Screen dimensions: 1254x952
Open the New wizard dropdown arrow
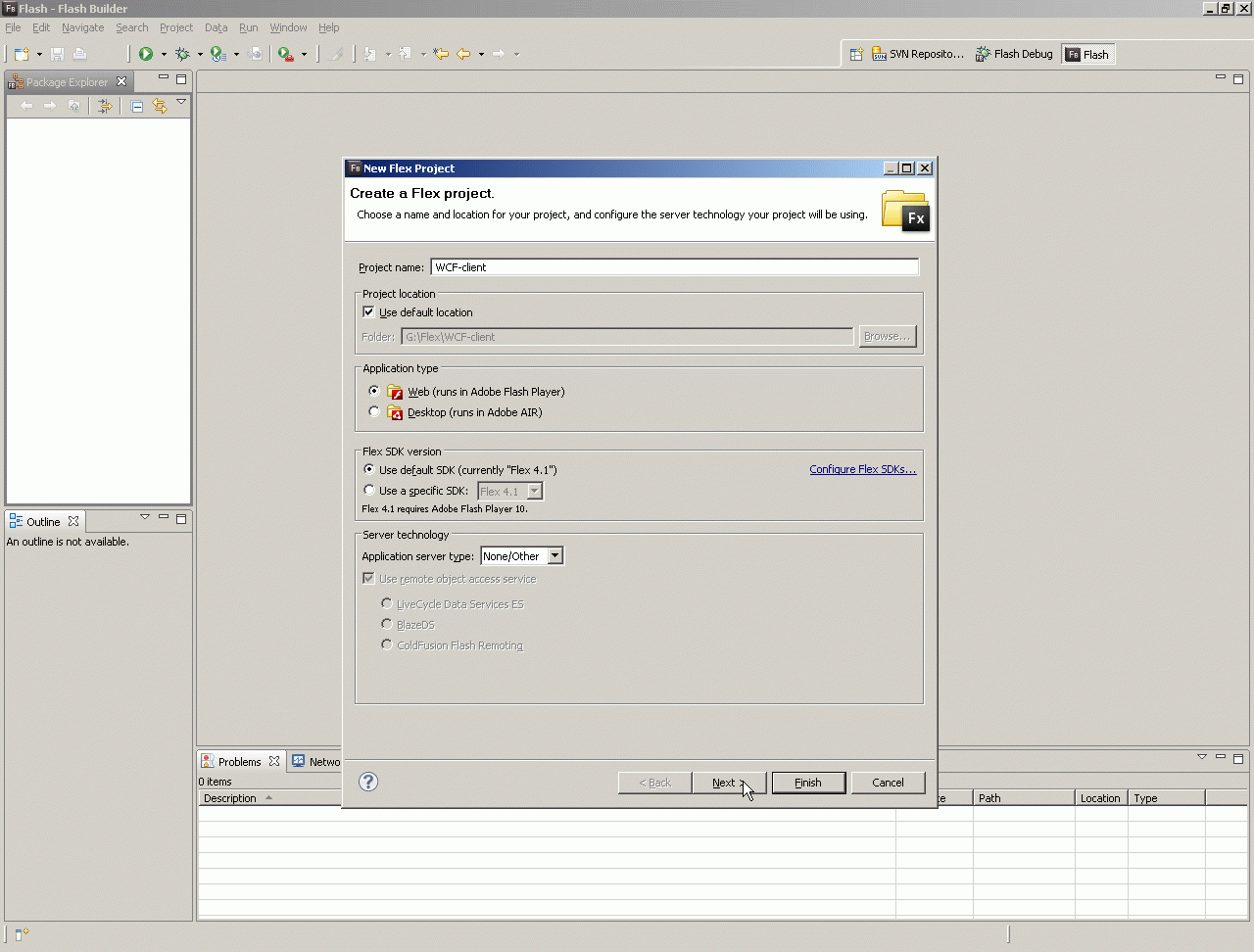[39, 55]
